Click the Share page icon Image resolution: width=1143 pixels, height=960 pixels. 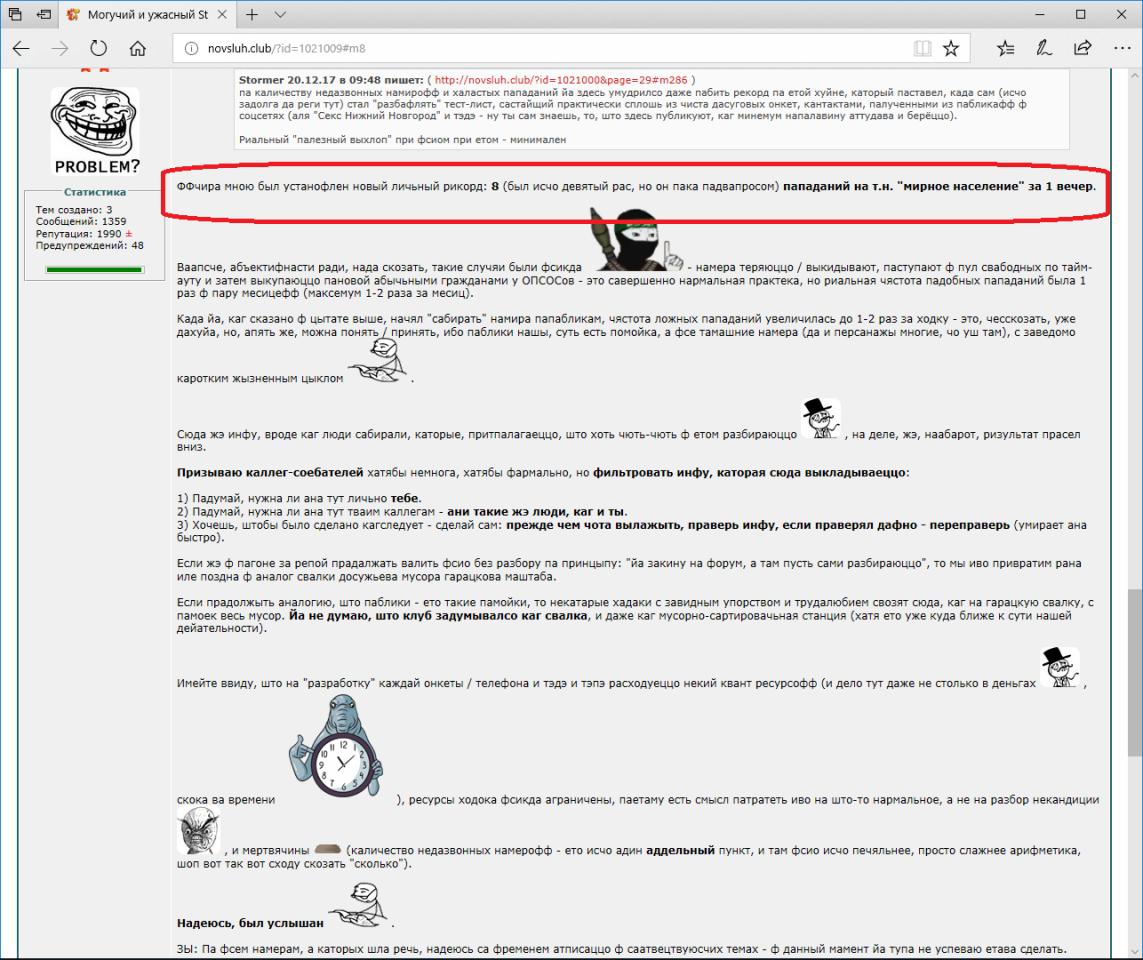pyautogui.click(x=1082, y=48)
